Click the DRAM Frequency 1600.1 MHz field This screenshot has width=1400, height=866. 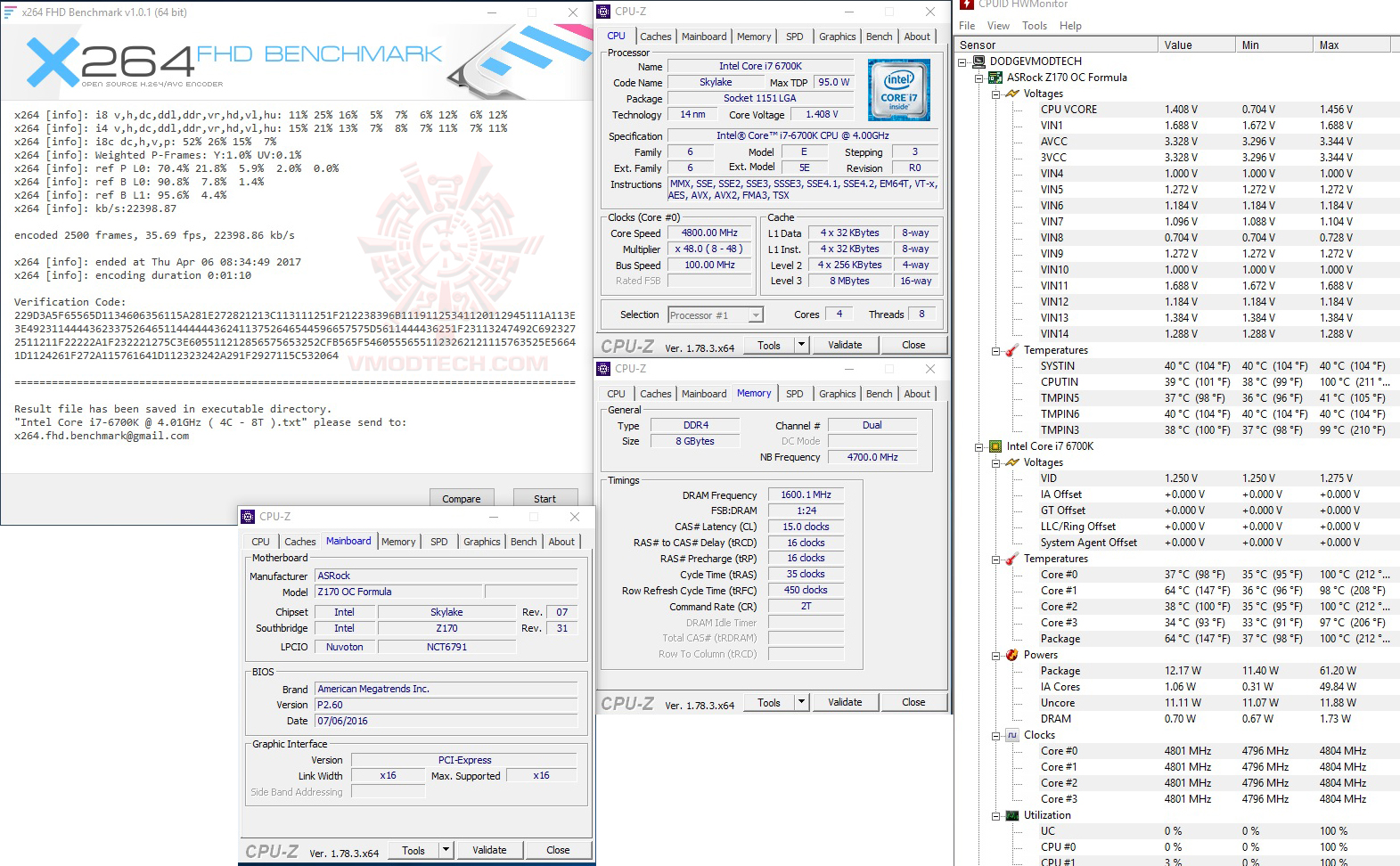[x=806, y=494]
